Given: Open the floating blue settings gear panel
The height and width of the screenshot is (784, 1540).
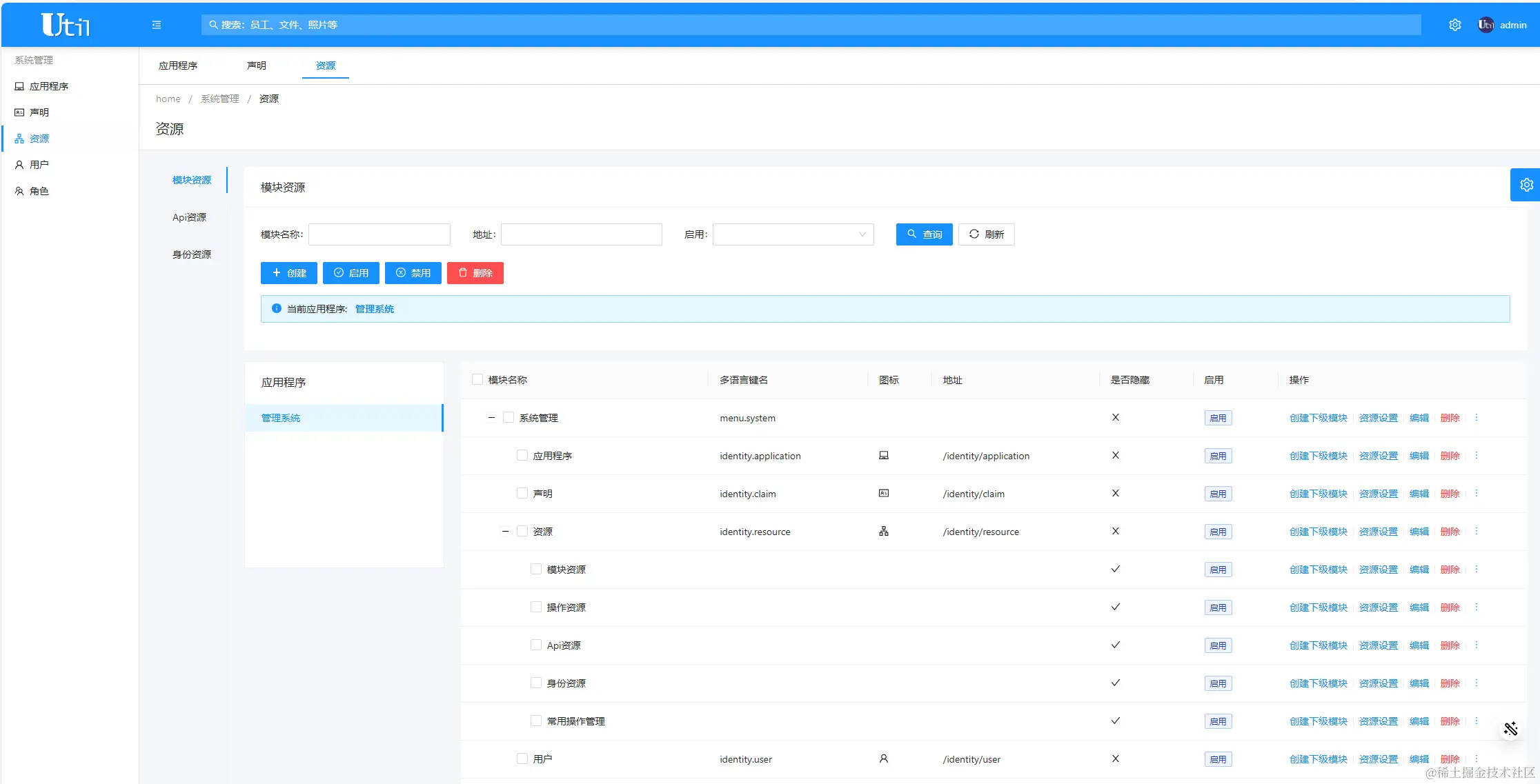Looking at the screenshot, I should click(1526, 185).
